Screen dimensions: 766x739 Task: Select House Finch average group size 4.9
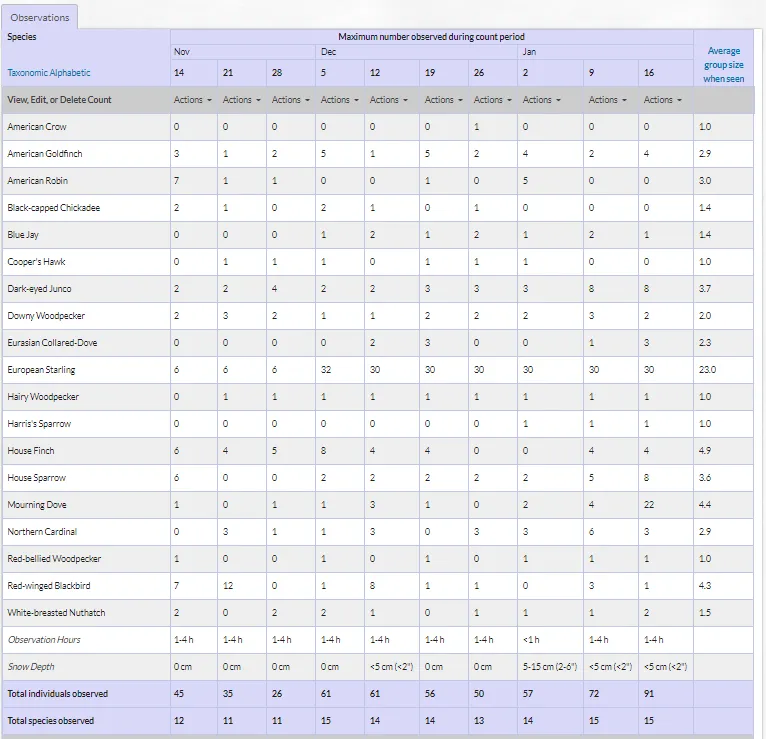(x=705, y=451)
